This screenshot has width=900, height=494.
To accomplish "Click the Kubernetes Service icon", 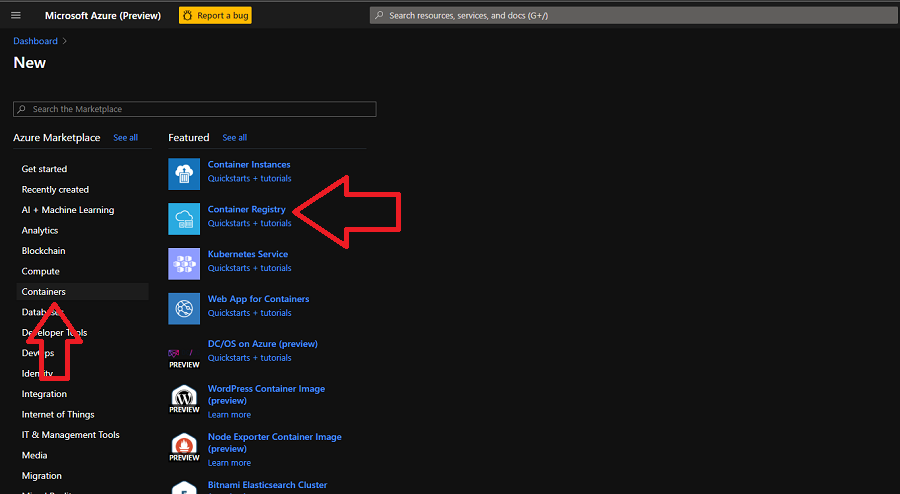I will point(184,263).
